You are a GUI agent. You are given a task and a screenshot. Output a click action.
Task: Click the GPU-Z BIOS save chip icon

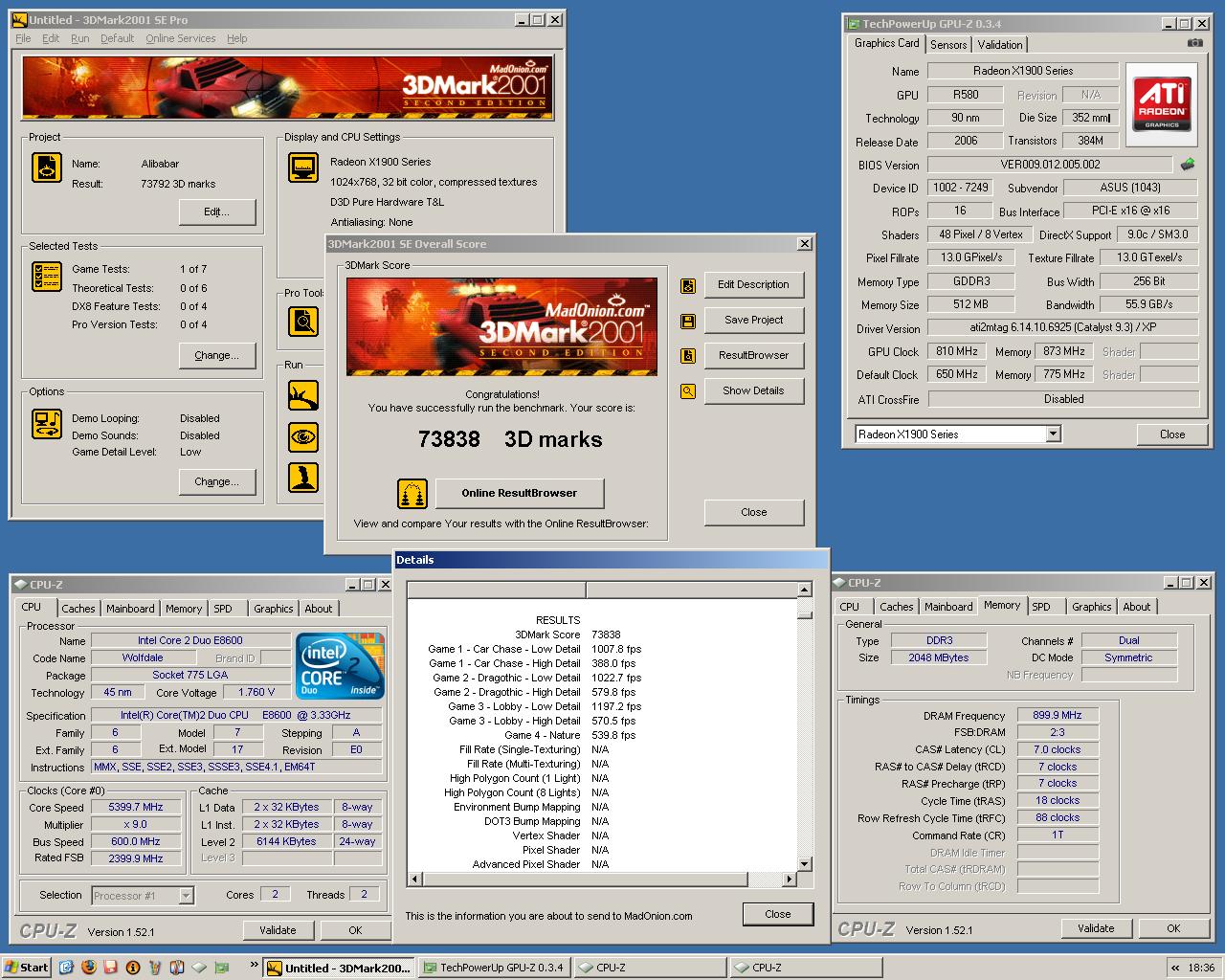1188,165
